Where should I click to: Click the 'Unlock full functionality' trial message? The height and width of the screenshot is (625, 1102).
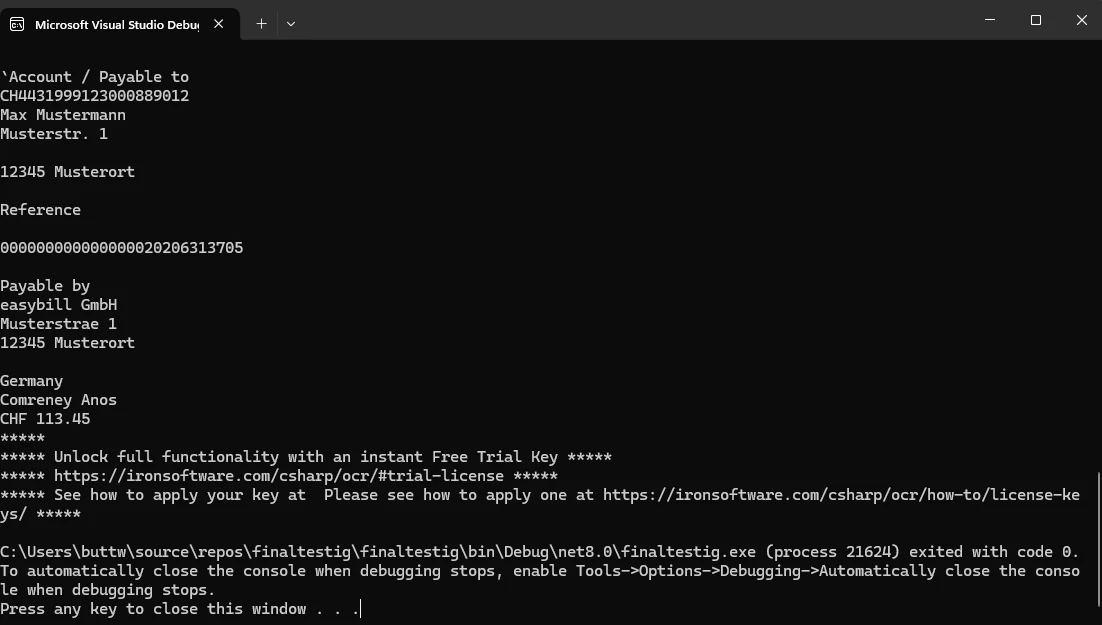(306, 457)
